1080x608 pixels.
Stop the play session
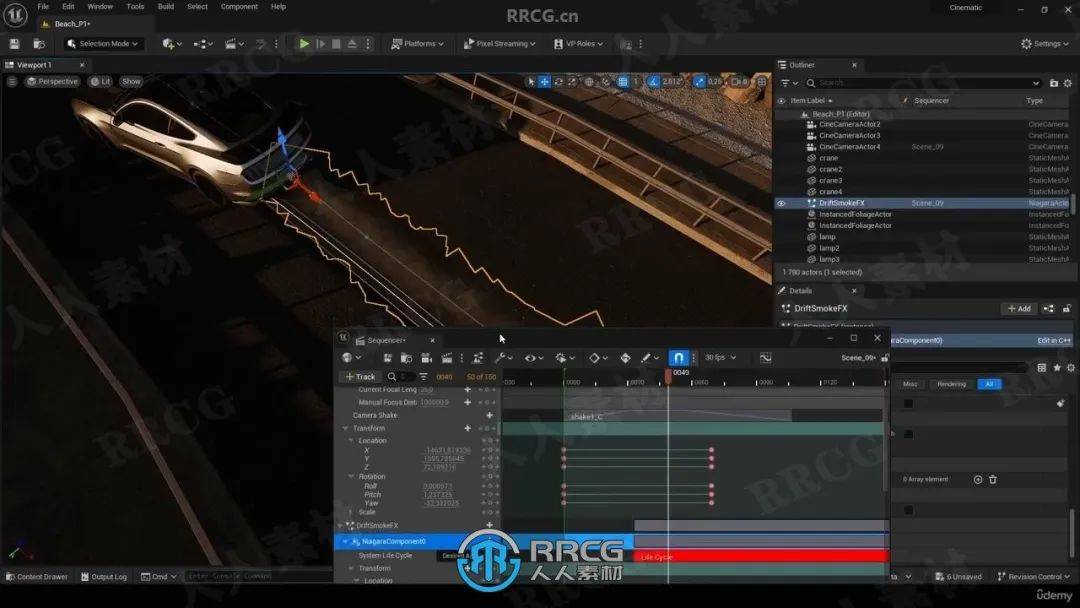tap(336, 43)
